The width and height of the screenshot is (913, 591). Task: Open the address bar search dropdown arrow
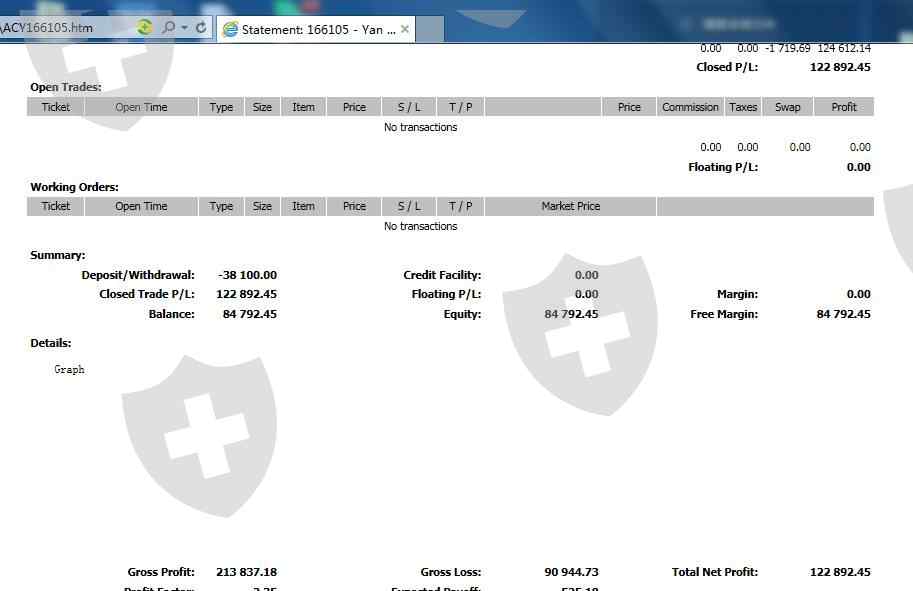pos(184,28)
